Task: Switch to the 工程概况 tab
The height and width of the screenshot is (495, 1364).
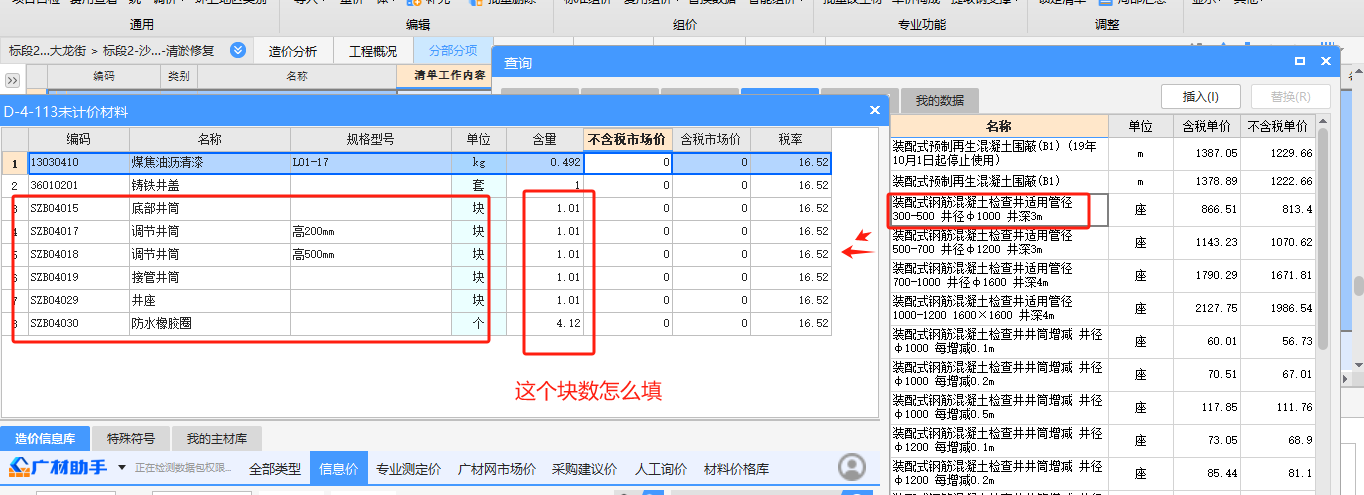Action: [372, 51]
